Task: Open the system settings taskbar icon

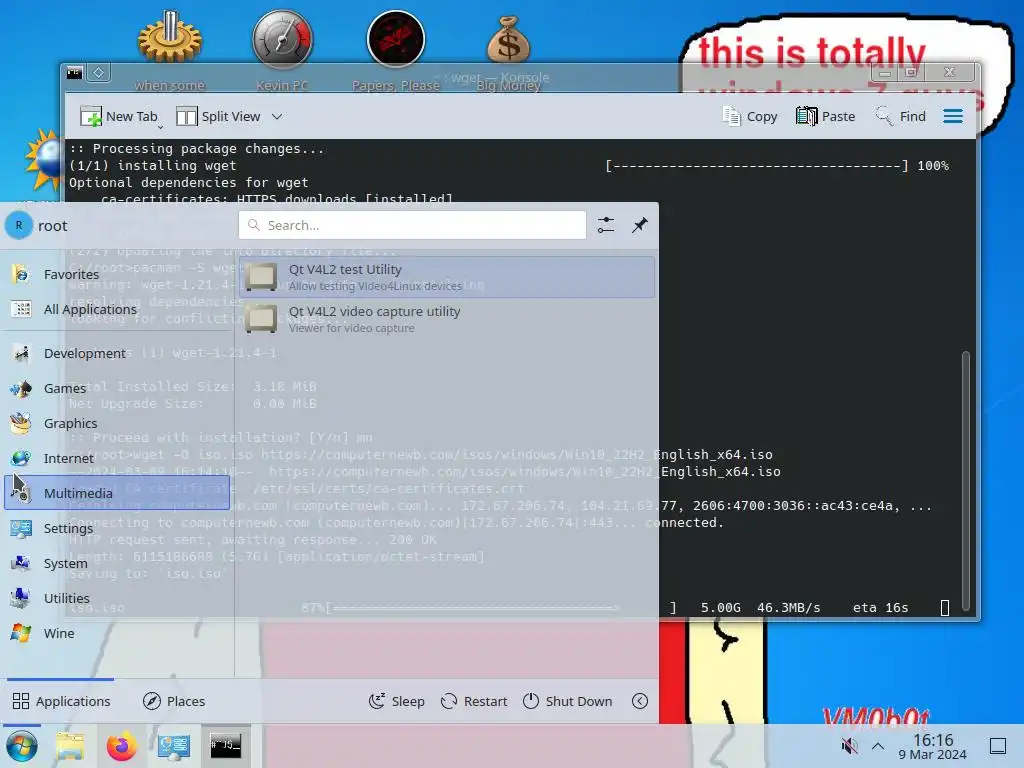Action: click(x=174, y=746)
